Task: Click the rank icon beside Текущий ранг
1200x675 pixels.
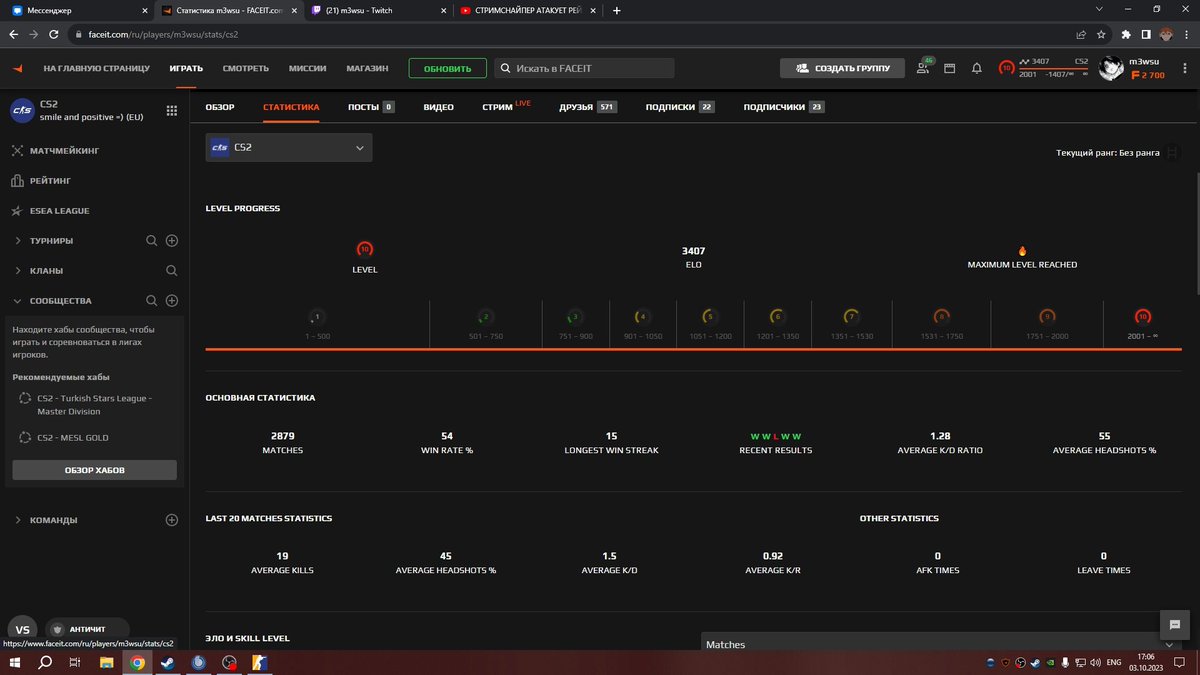Action: [1173, 153]
